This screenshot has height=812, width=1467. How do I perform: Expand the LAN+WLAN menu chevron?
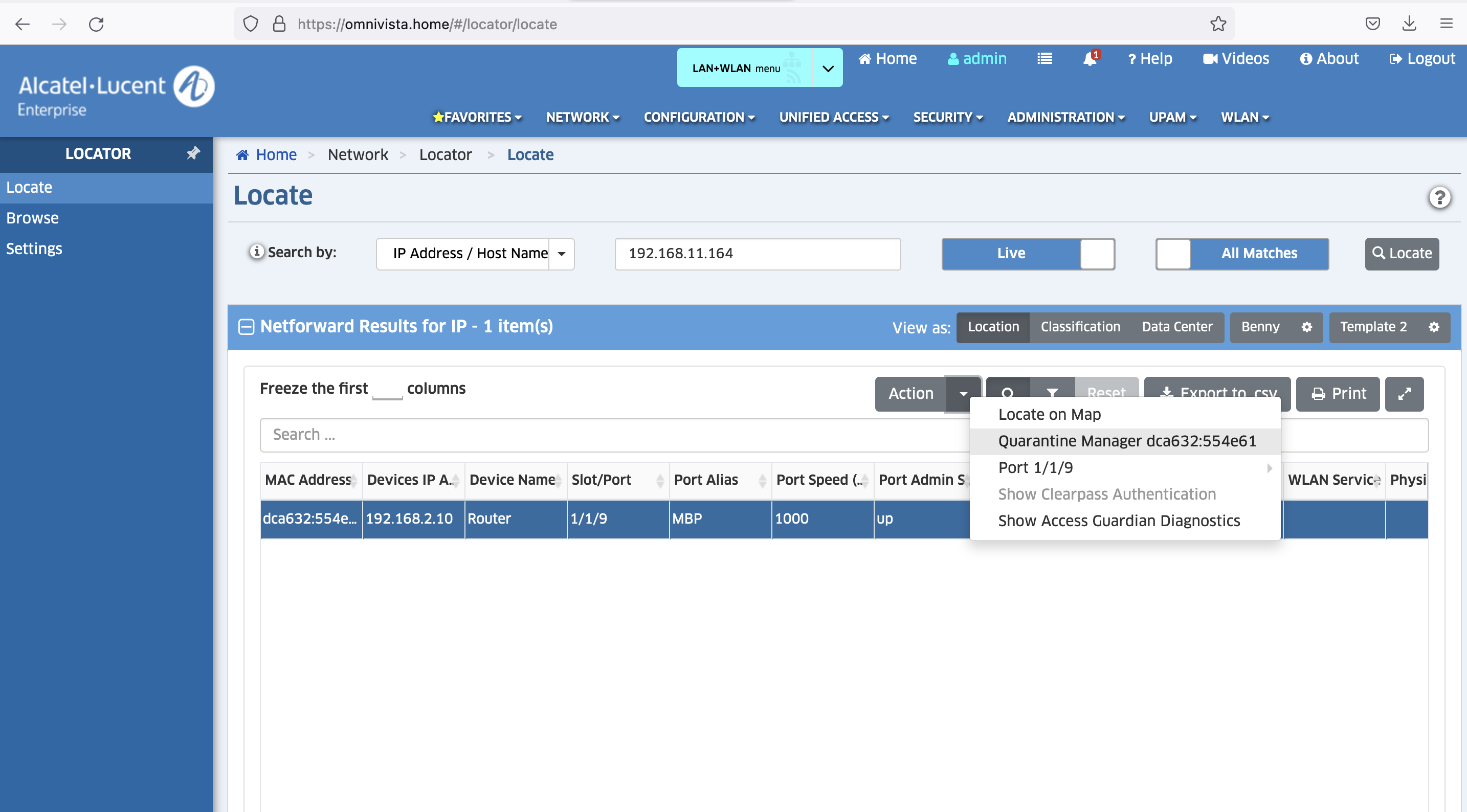828,69
